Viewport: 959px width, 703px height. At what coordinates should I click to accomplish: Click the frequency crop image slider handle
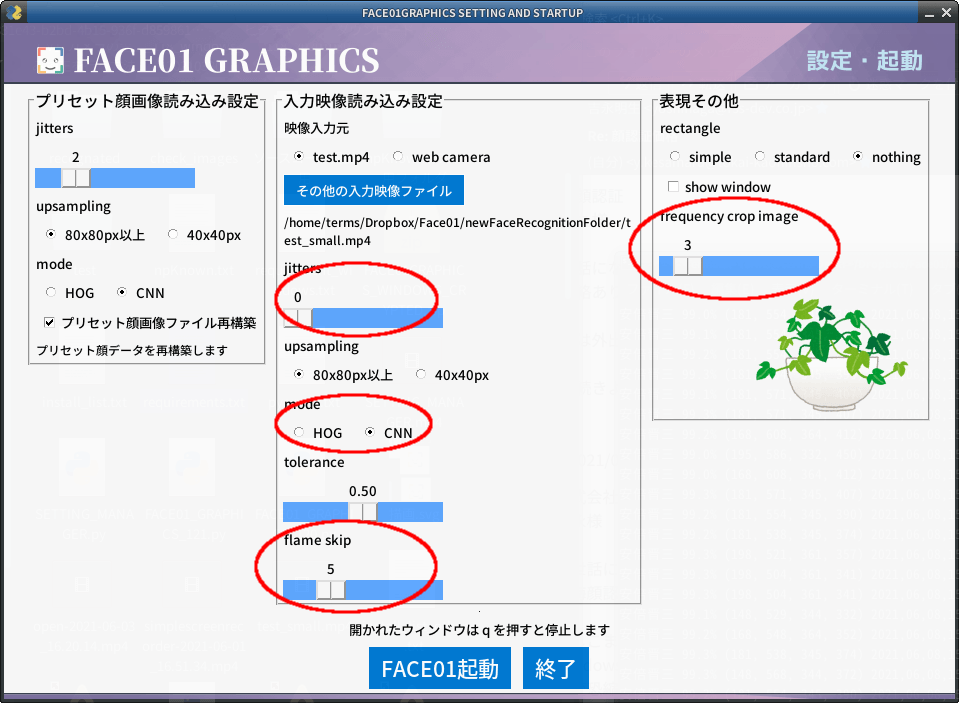pyautogui.click(x=687, y=266)
